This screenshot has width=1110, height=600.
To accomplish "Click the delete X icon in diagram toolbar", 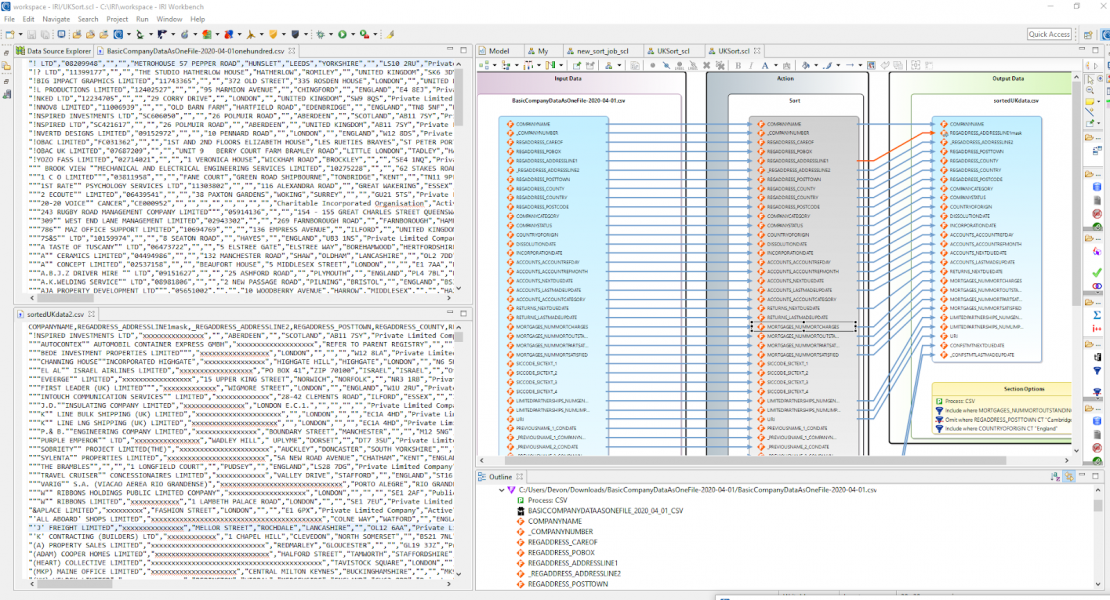I will [706, 65].
